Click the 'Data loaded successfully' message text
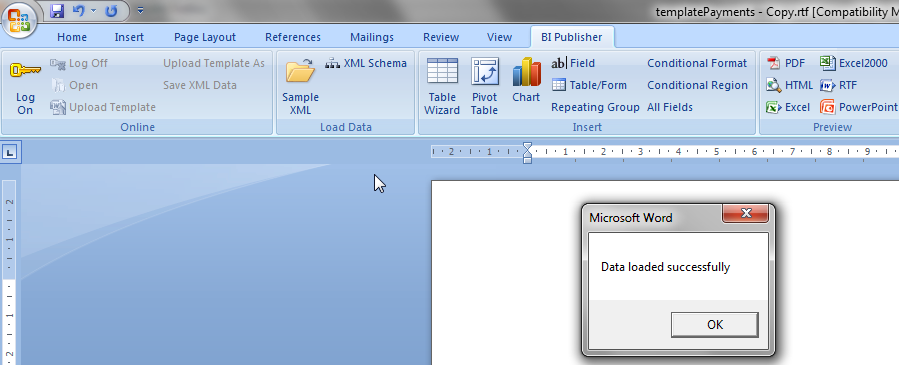The height and width of the screenshot is (365, 899). point(666,267)
